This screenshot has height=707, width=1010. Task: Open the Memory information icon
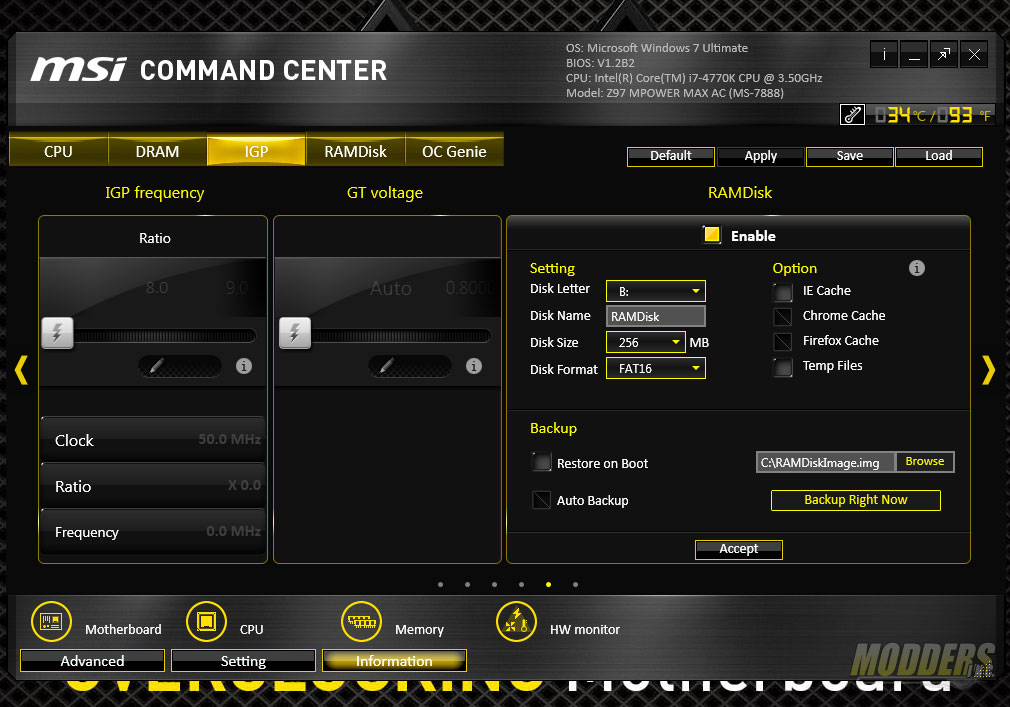coord(361,621)
